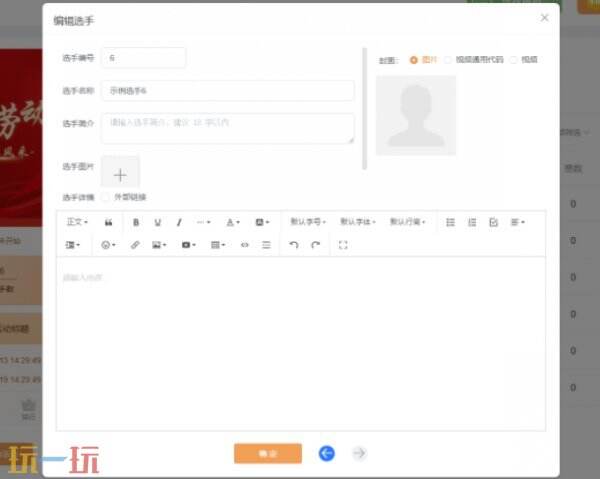Open the default font size dropdown
600x479 pixels.
308,222
